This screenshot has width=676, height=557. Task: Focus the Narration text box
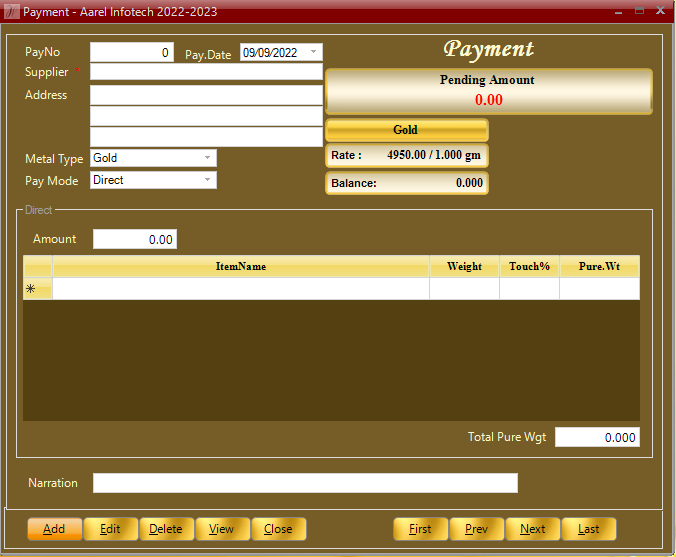coord(305,483)
